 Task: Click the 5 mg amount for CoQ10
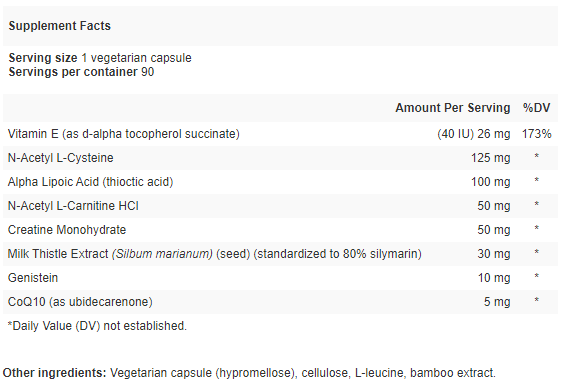click(x=497, y=302)
